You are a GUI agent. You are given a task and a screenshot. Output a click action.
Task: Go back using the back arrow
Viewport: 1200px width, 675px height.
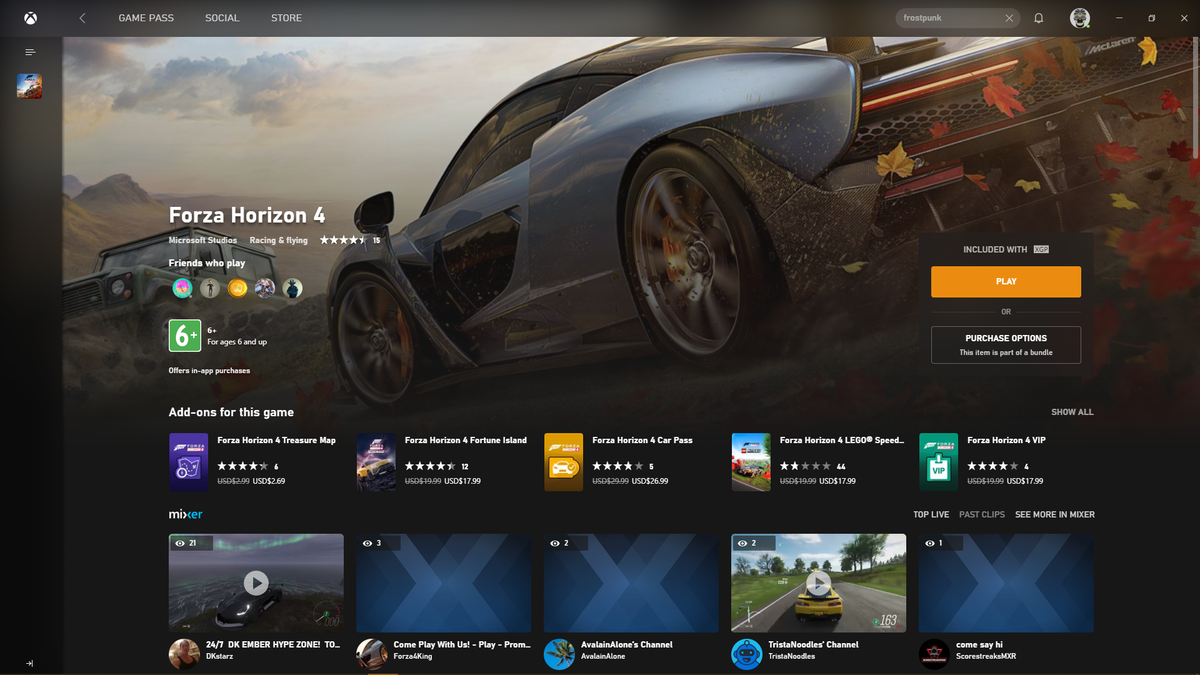tap(82, 18)
